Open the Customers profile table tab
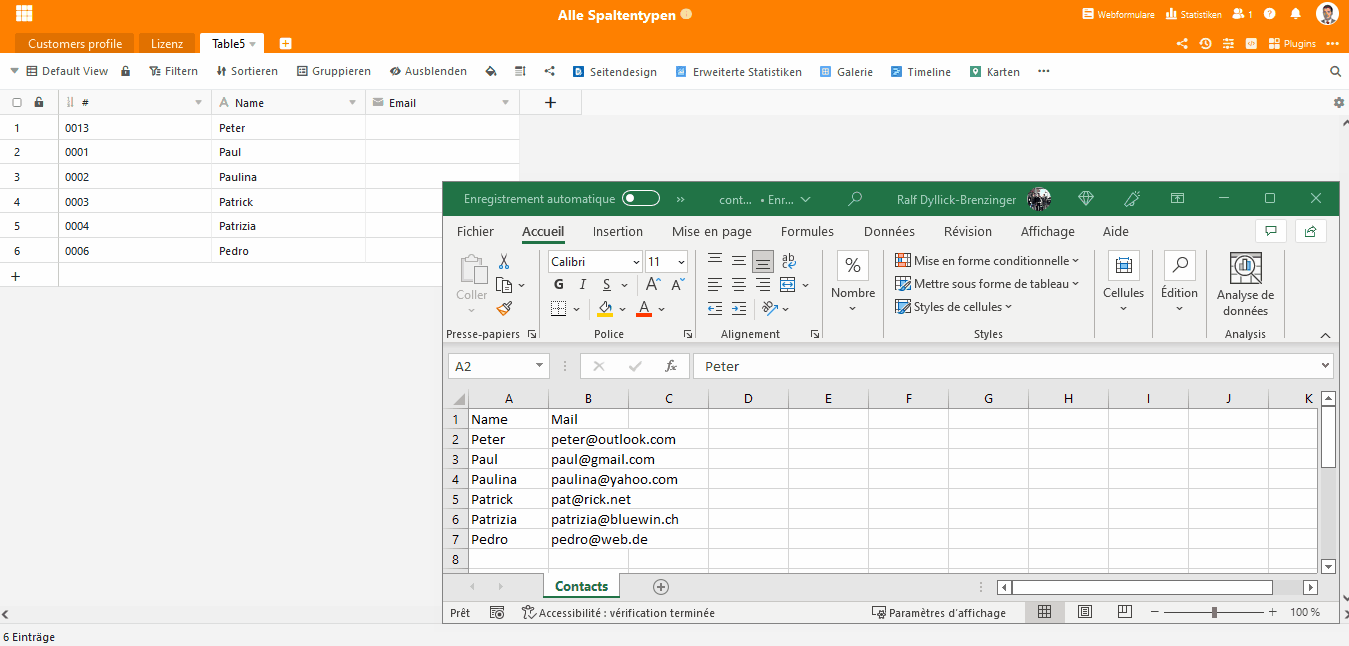 pyautogui.click(x=75, y=44)
